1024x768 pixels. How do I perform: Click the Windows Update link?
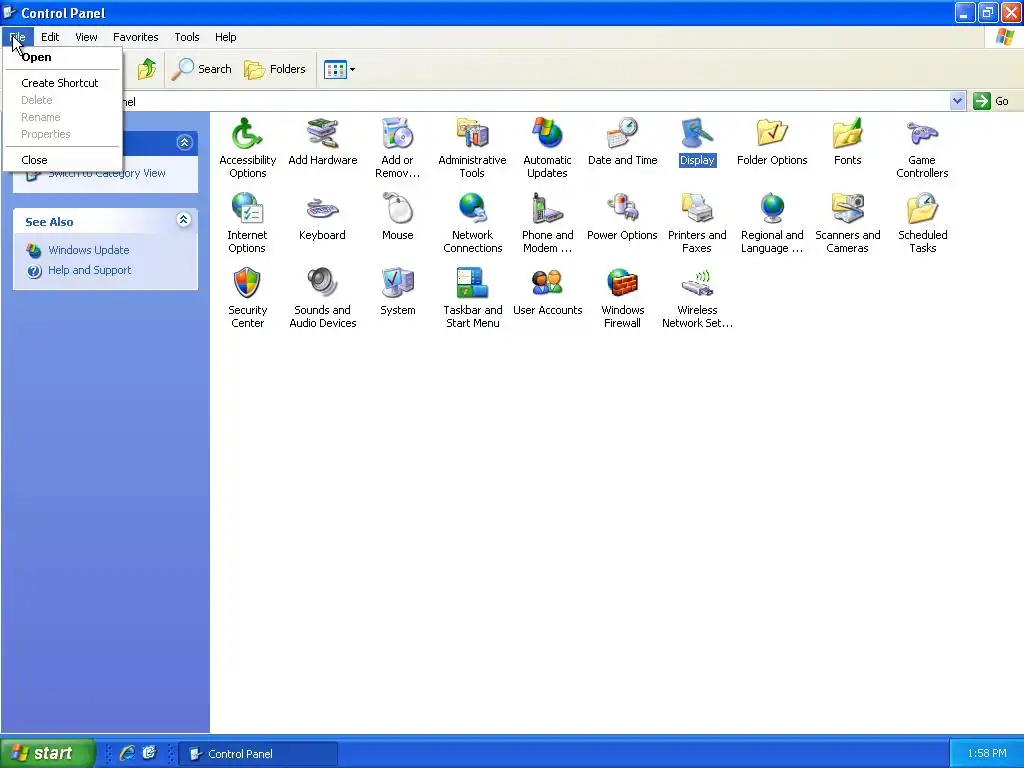(89, 250)
